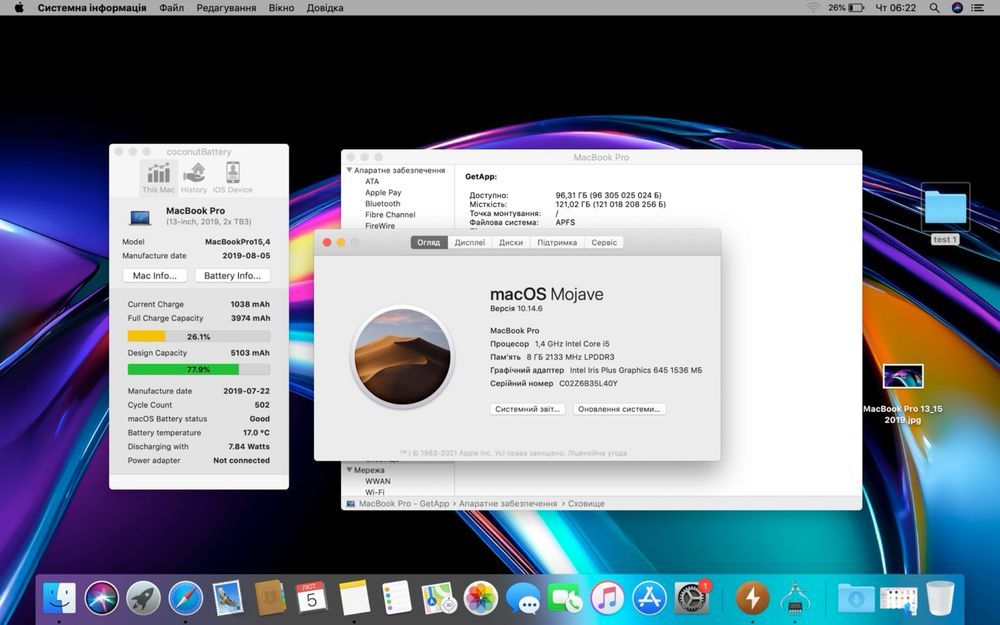Switch to the Дисплеї tab
Viewport: 1000px width, 625px height.
[469, 242]
